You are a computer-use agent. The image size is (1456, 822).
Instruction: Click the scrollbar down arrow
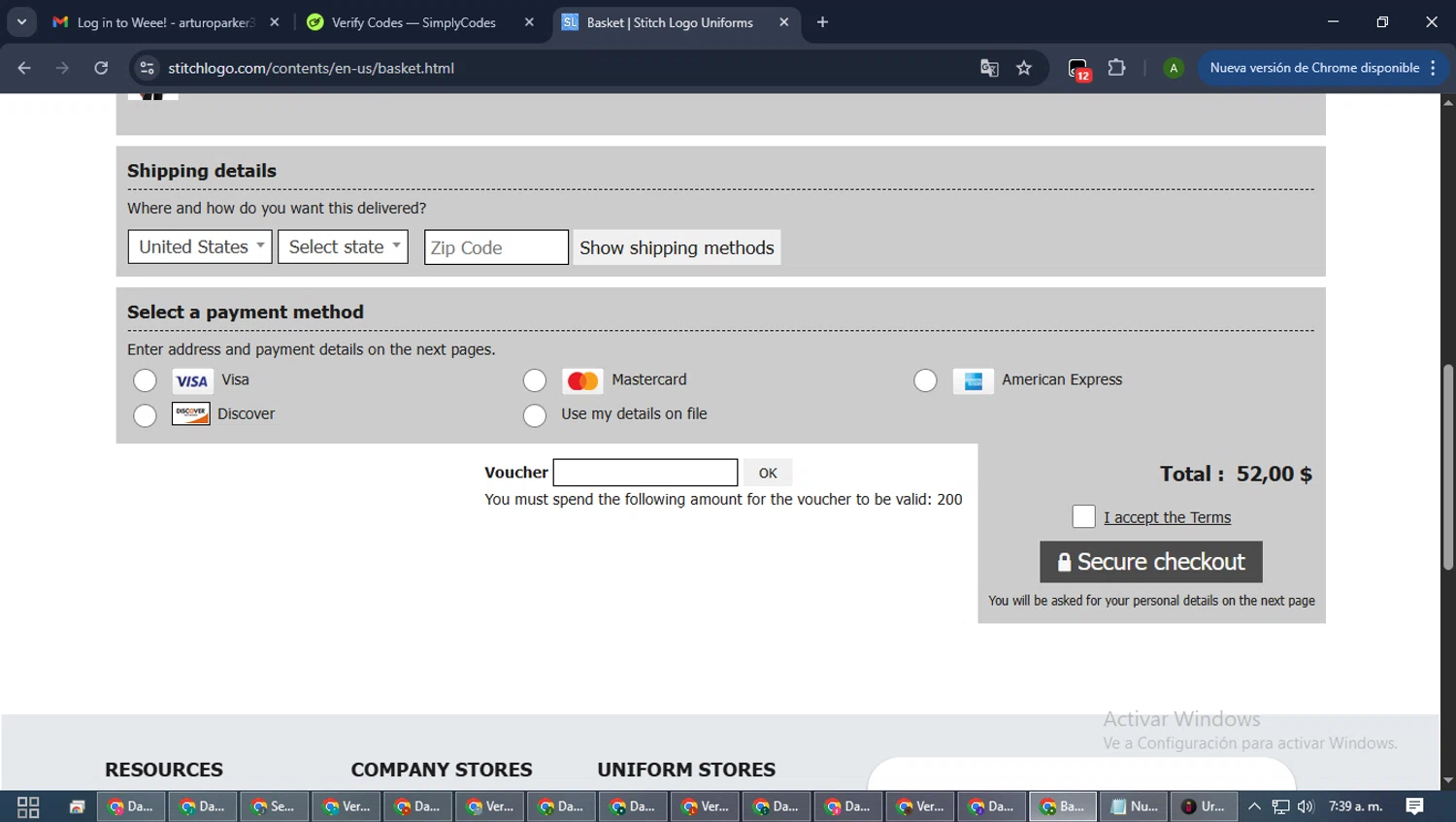coord(1448,780)
